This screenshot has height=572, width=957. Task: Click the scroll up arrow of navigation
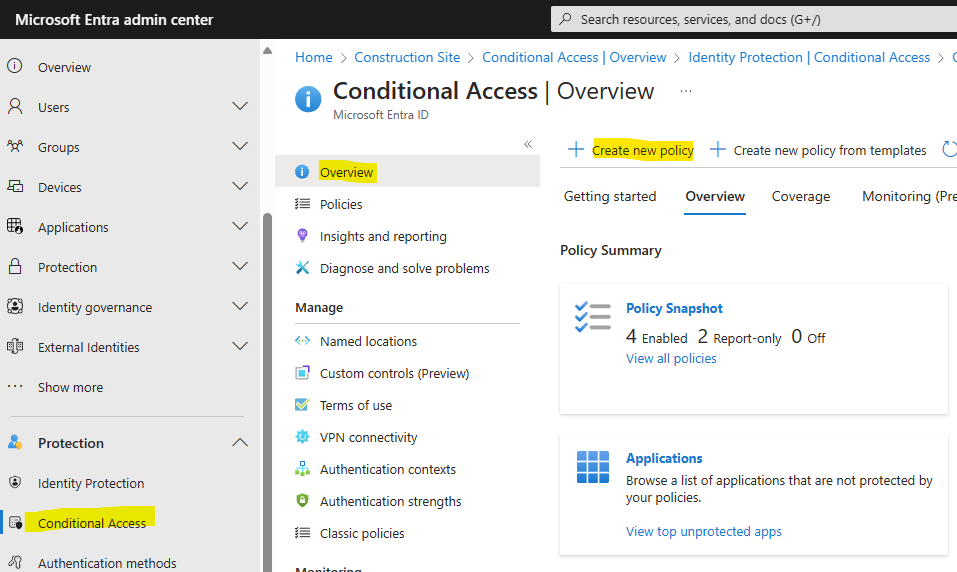(x=267, y=51)
